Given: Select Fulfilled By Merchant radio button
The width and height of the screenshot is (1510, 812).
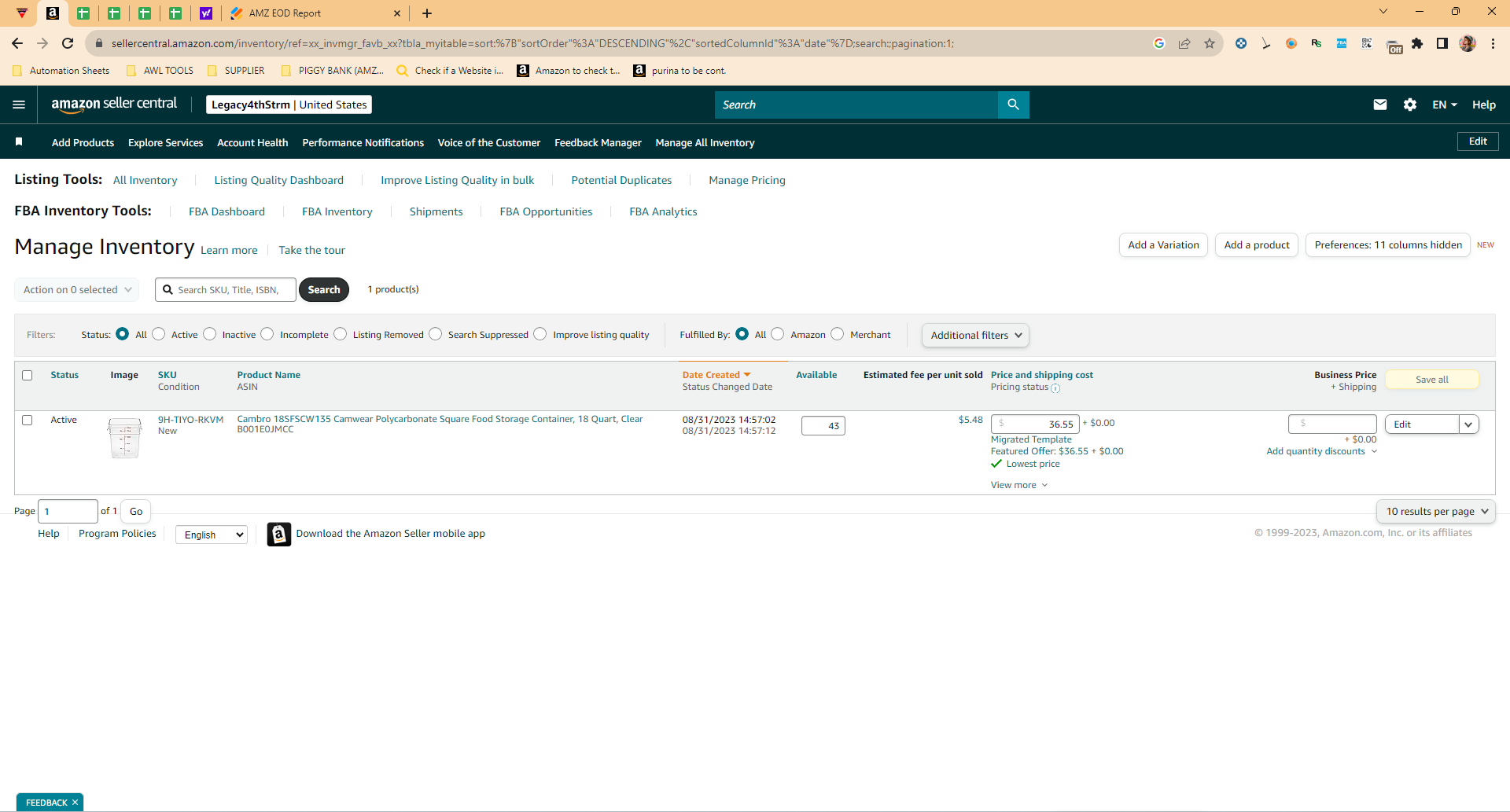Looking at the screenshot, I should 838,334.
